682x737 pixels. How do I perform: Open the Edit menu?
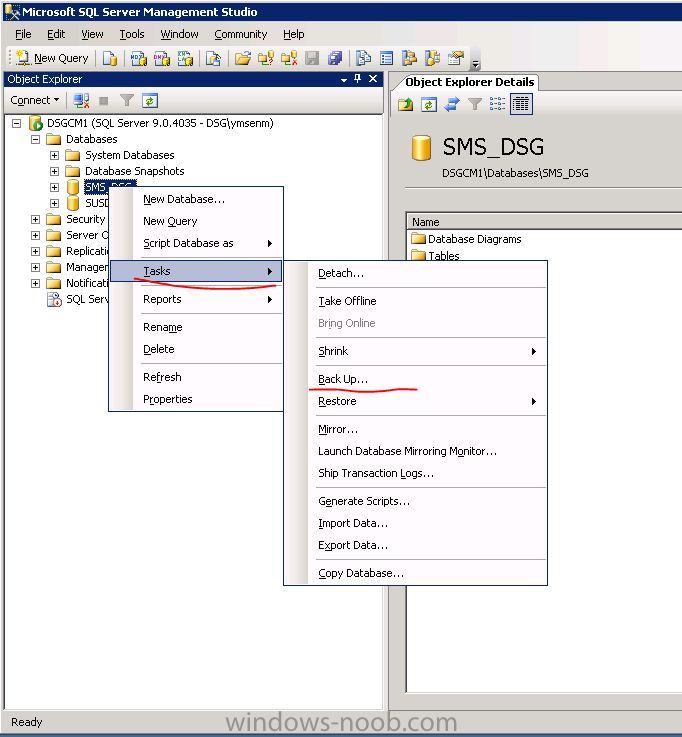coord(56,34)
